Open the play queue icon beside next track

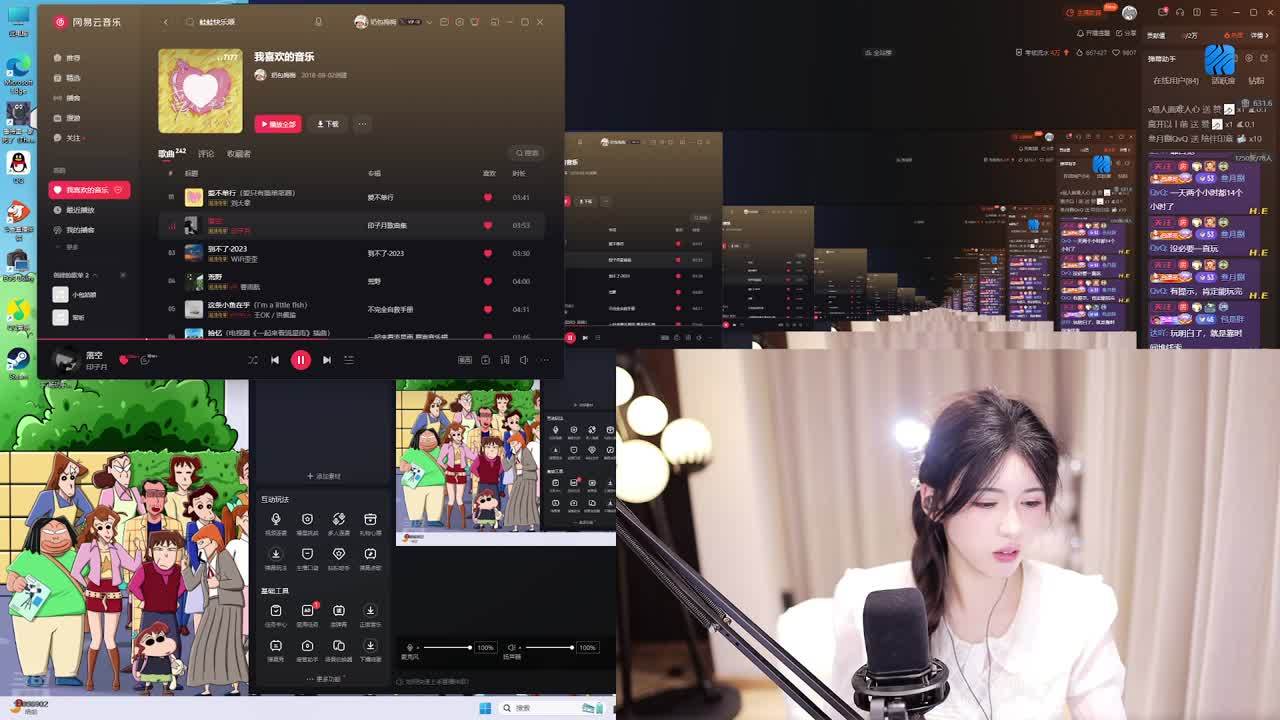349,360
